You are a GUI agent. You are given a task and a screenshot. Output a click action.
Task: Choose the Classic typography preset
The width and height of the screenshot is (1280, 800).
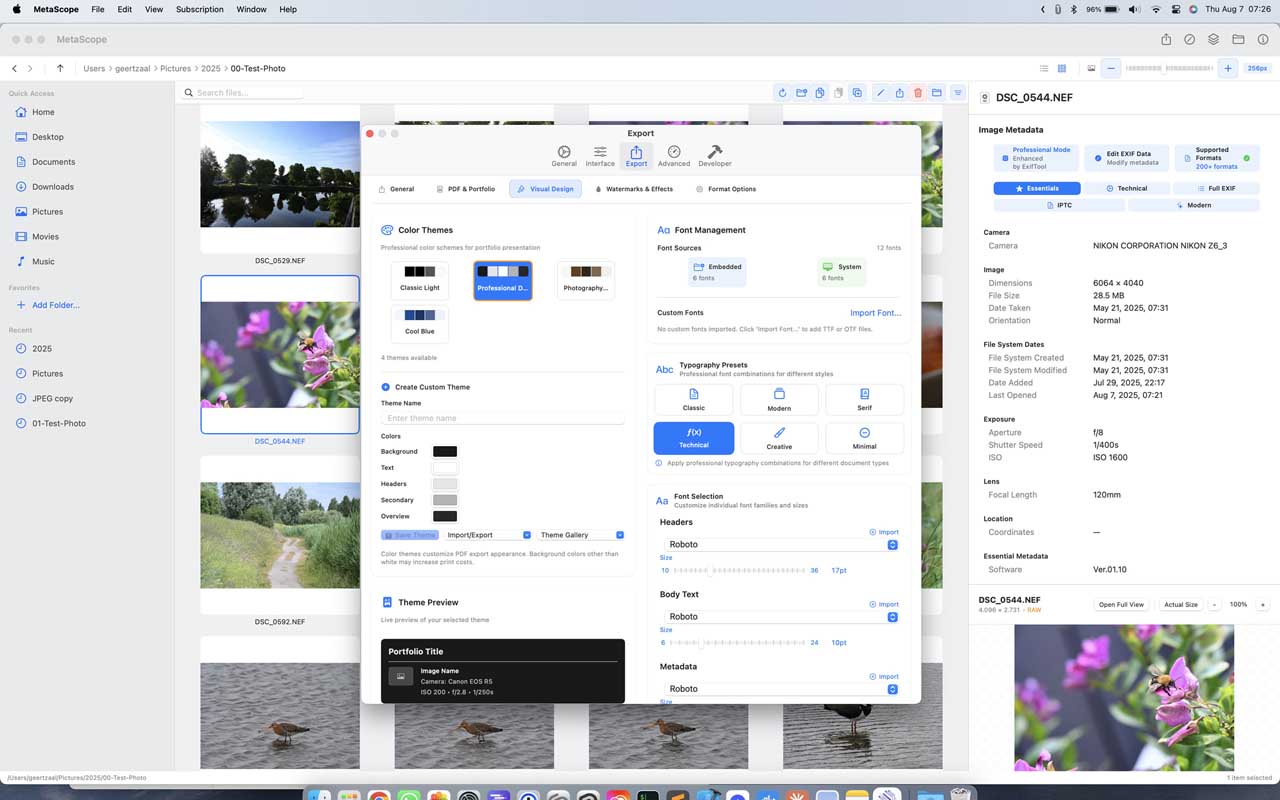pyautogui.click(x=694, y=400)
